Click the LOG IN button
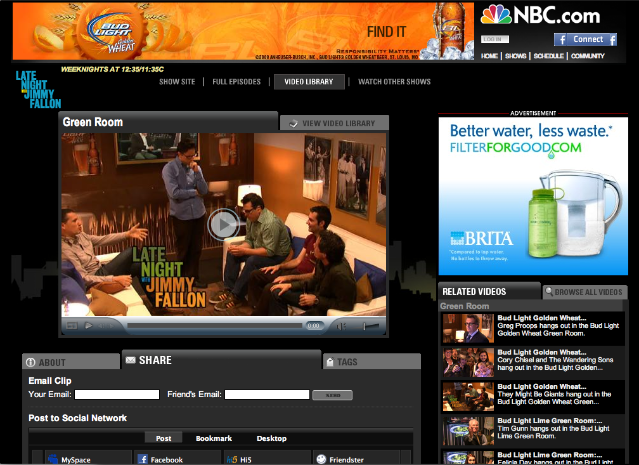This screenshot has width=639, height=465. 495,39
